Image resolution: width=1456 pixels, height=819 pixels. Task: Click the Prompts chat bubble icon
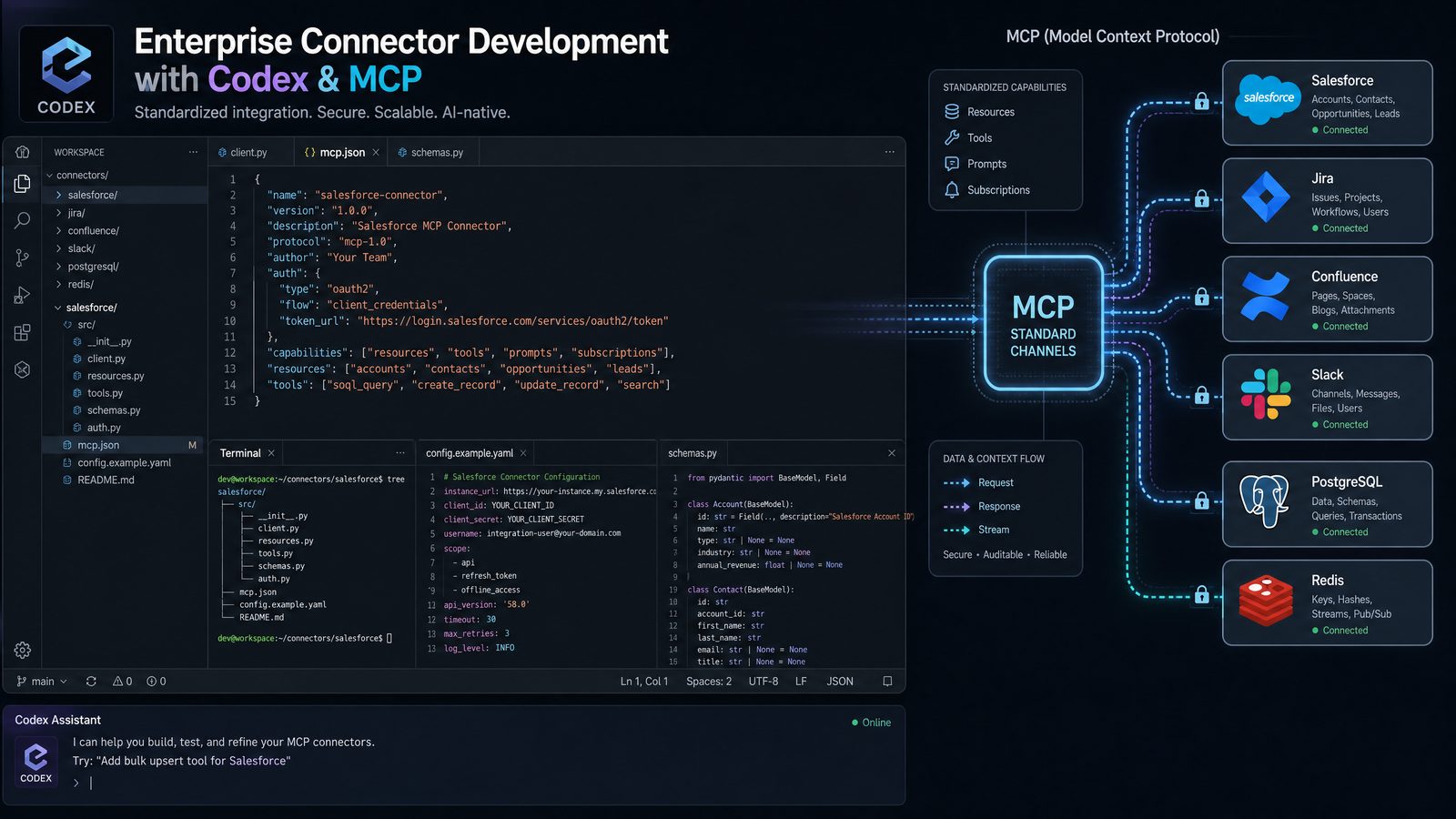tap(952, 164)
